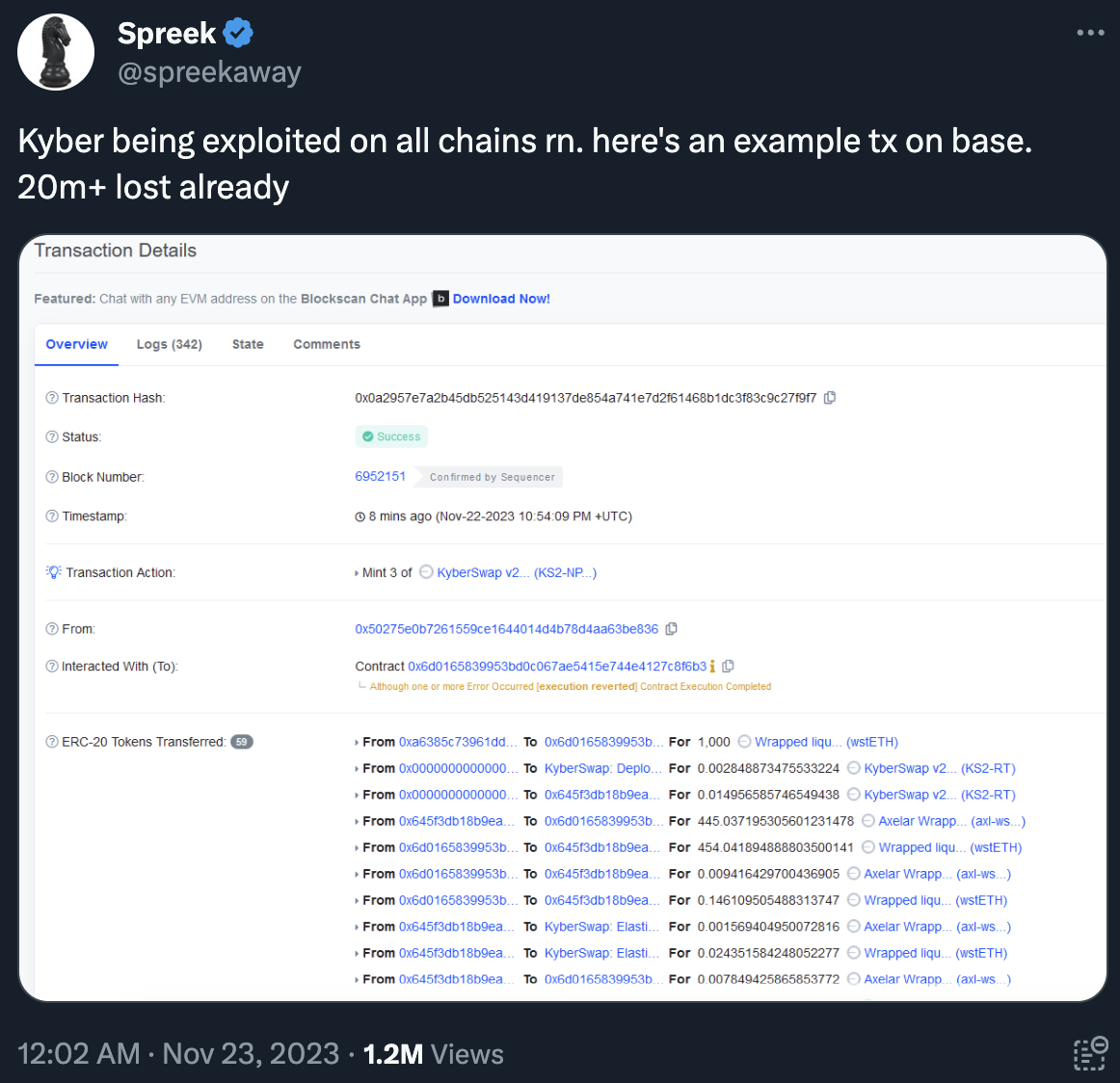This screenshot has height=1083, width=1120.
Task: Switch to the Logs (342) tab
Action: 169,344
